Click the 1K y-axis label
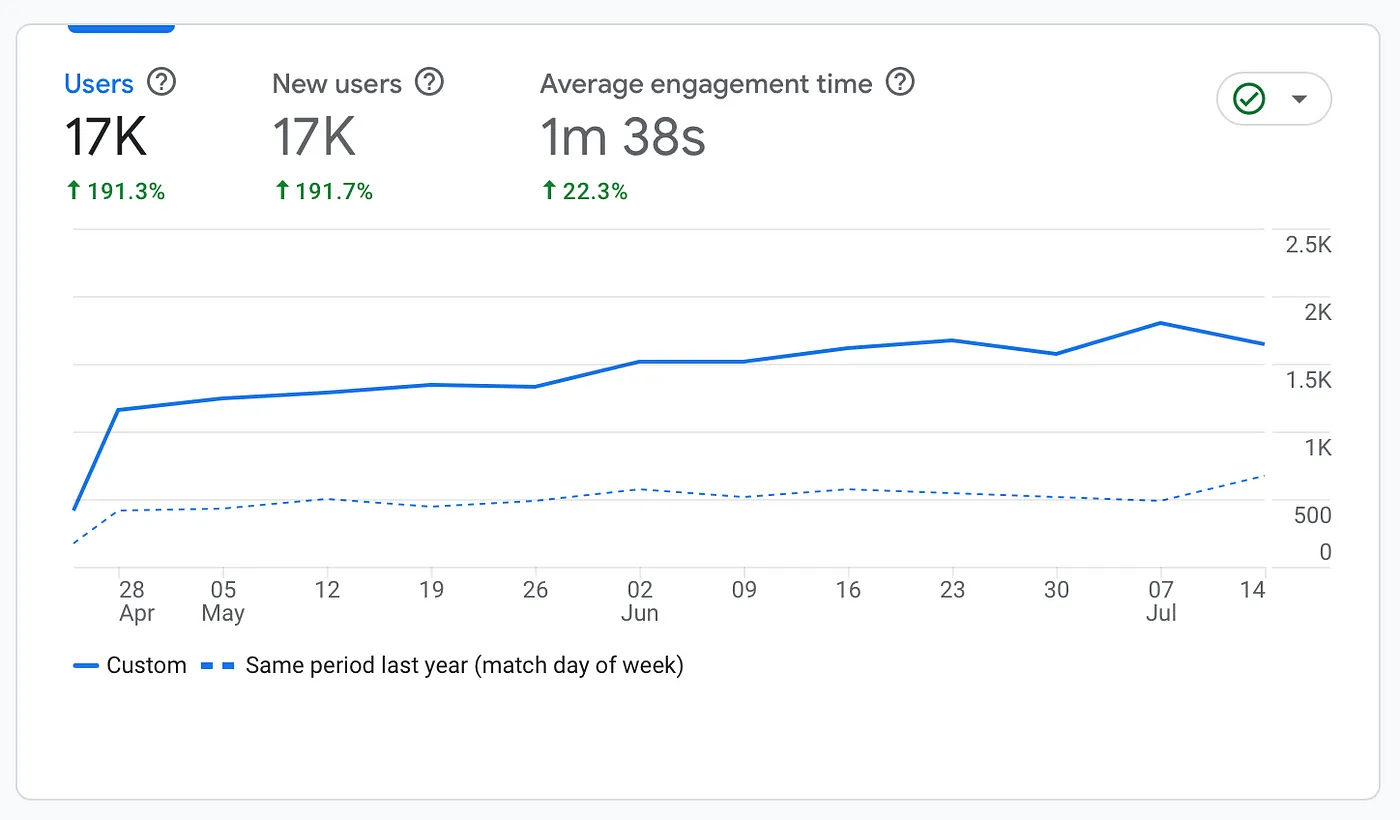Screen dimensions: 1400x820 point(1318,448)
